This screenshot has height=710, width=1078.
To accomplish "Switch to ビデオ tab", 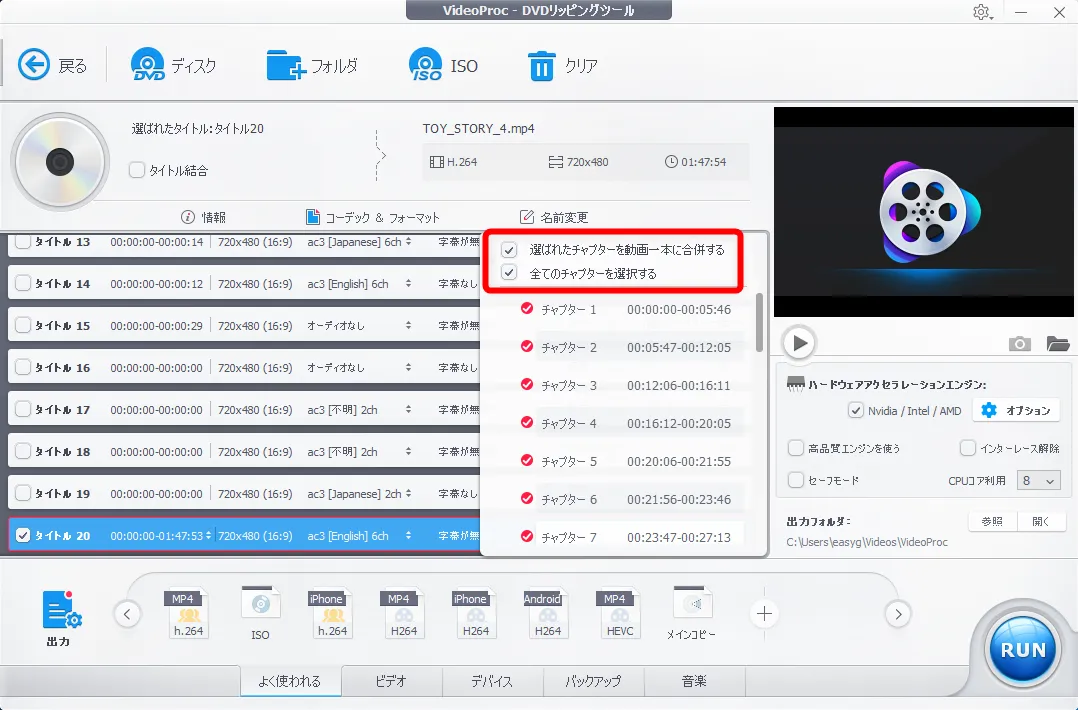I will 391,681.
